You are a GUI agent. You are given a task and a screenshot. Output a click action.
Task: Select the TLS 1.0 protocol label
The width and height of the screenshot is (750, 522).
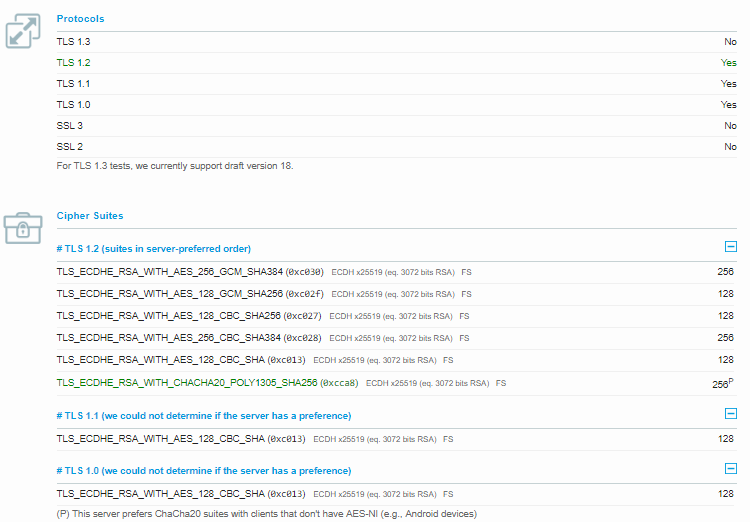pyautogui.click(x=73, y=105)
